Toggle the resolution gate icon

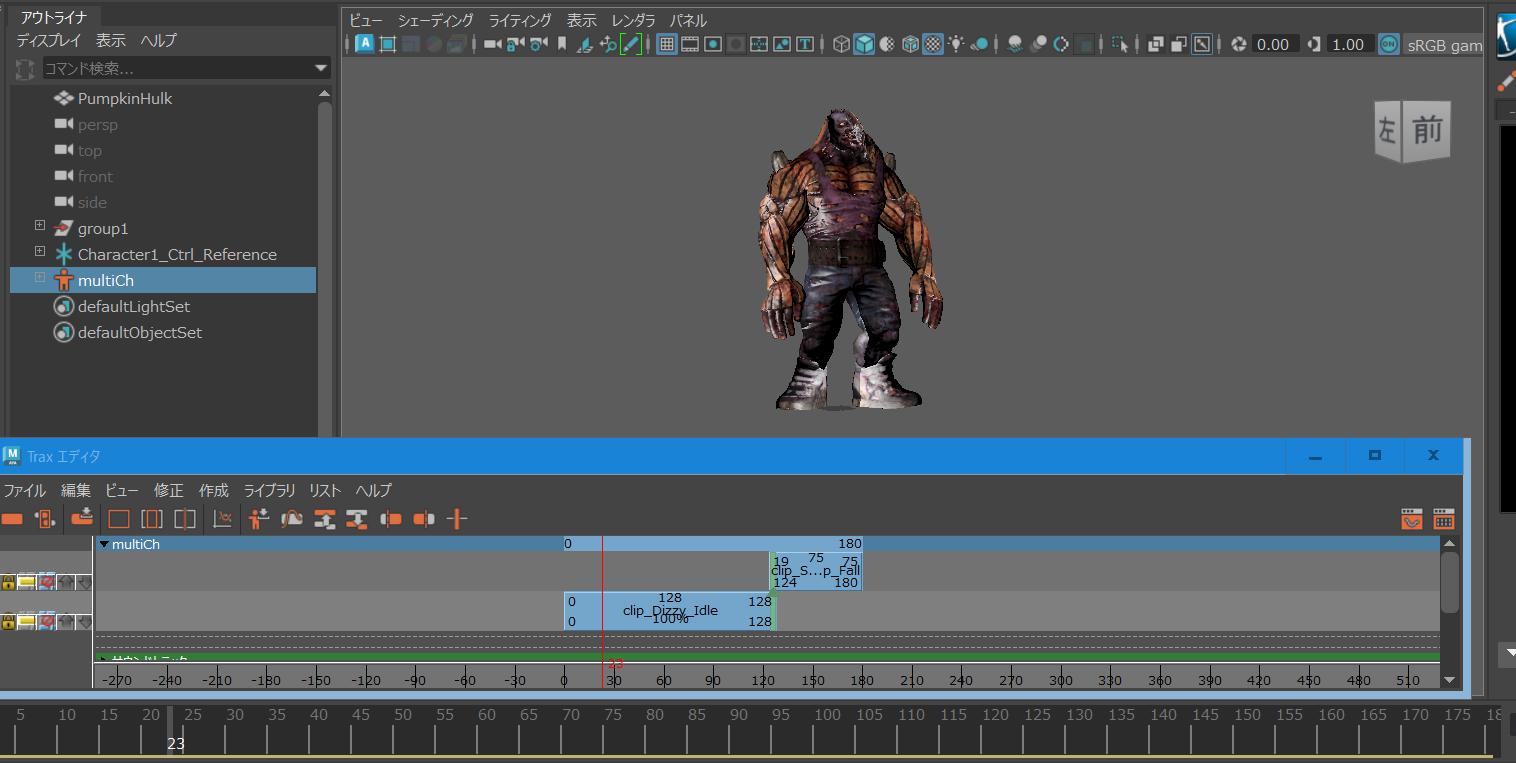[713, 44]
